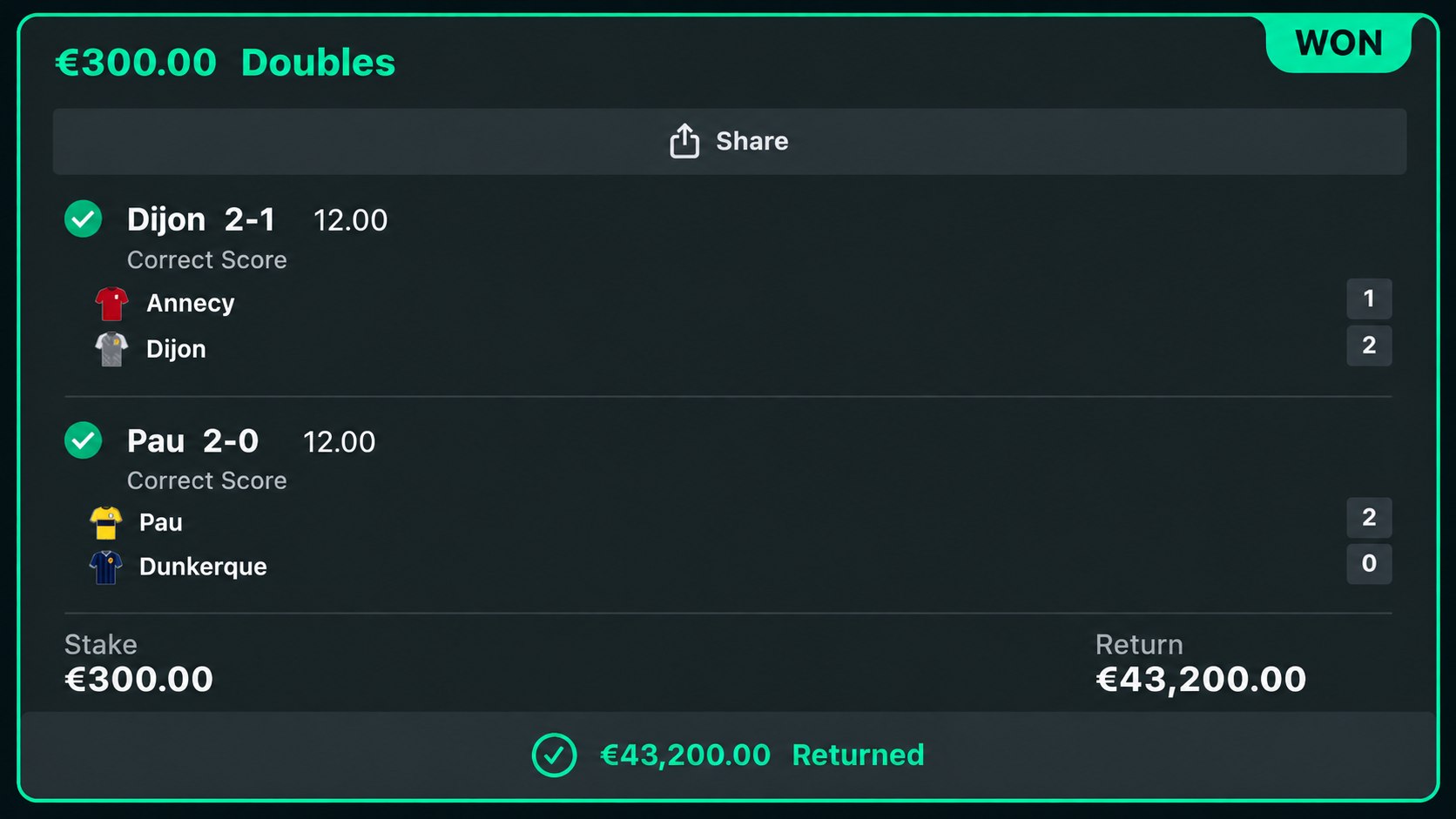Click the Dunkerque team name
1456x819 pixels.
pyautogui.click(x=203, y=567)
